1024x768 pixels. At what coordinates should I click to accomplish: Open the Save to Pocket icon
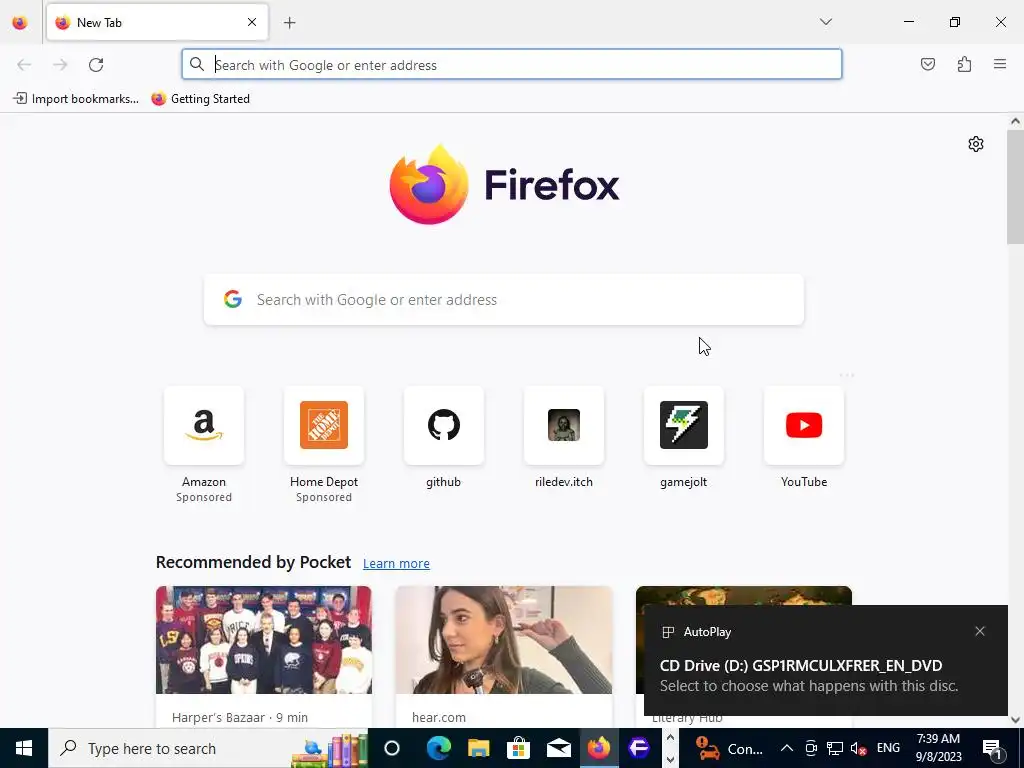(927, 64)
